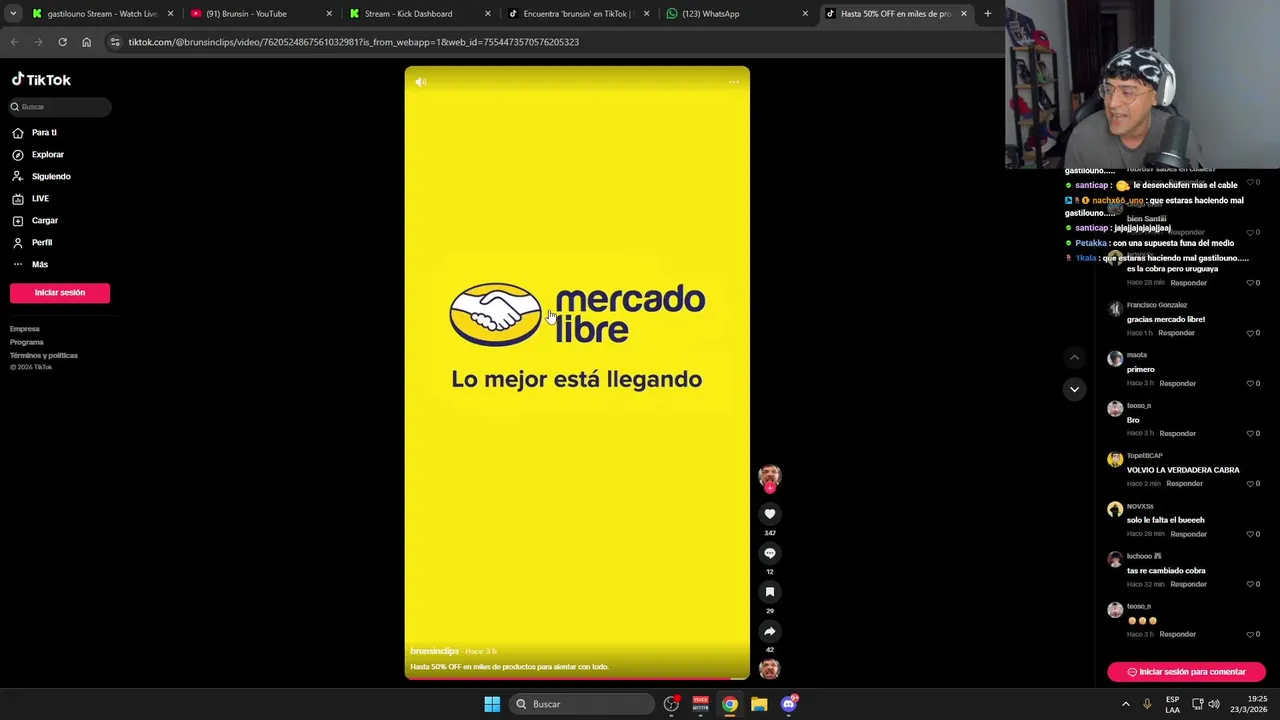Reply to NOVXSs's comment
The width and height of the screenshot is (1280, 720).
click(x=1188, y=534)
